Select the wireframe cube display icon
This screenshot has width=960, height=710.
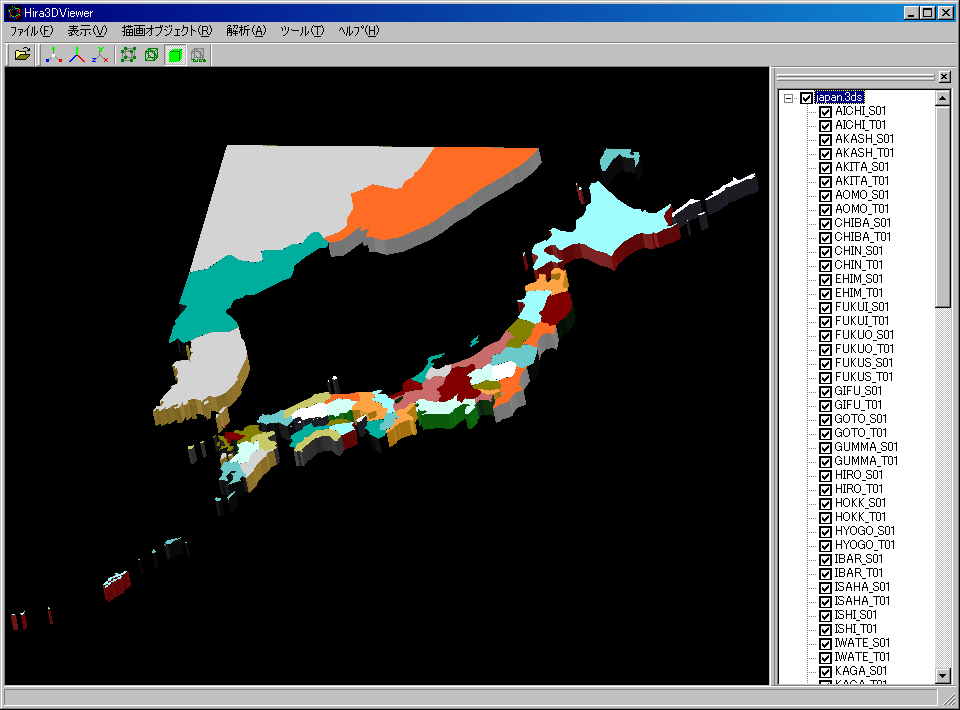(151, 55)
